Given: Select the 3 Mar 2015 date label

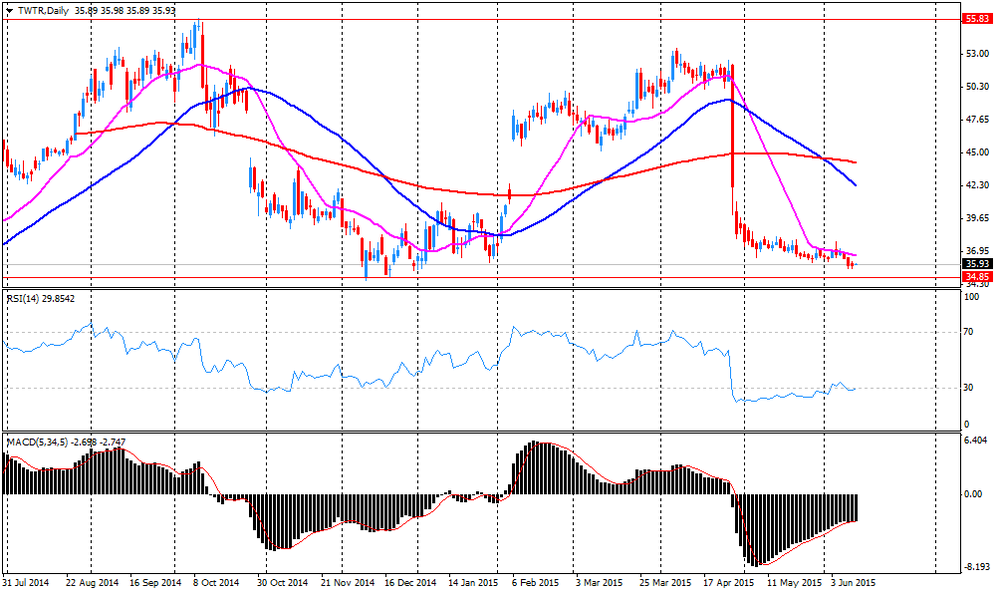Looking at the screenshot, I should click(x=599, y=583).
